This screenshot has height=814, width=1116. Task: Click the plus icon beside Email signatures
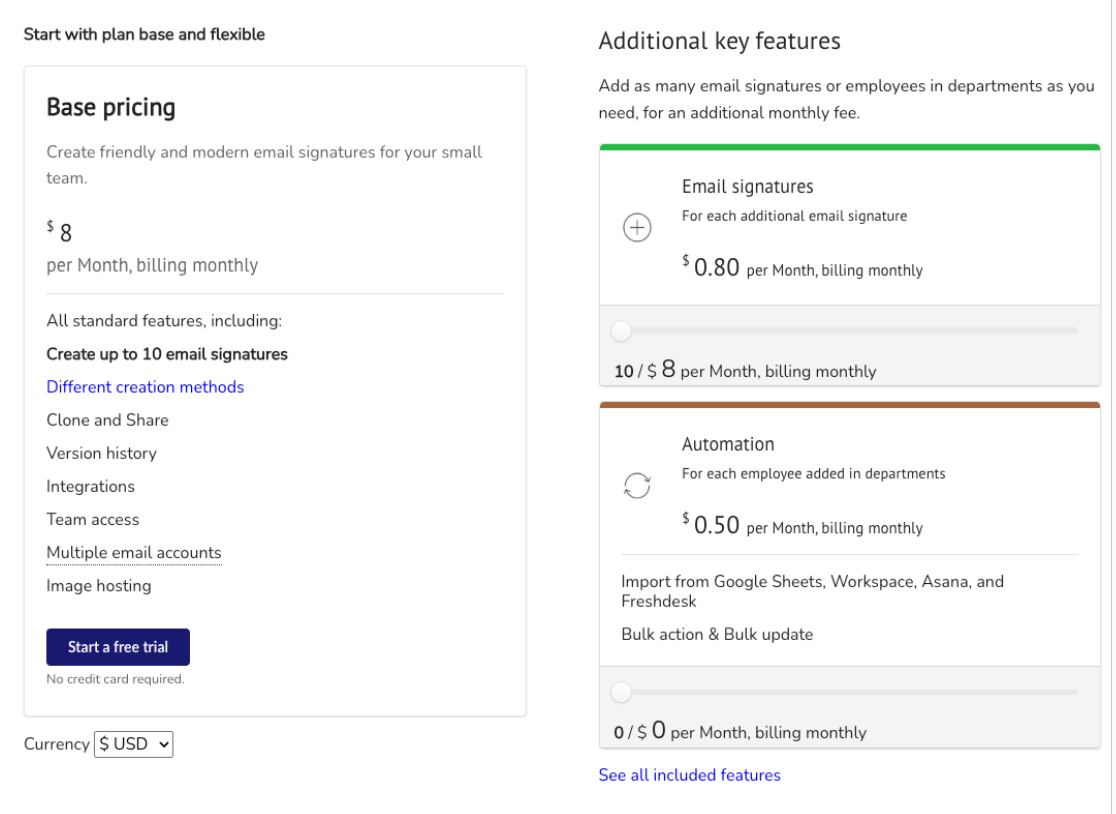pos(637,228)
